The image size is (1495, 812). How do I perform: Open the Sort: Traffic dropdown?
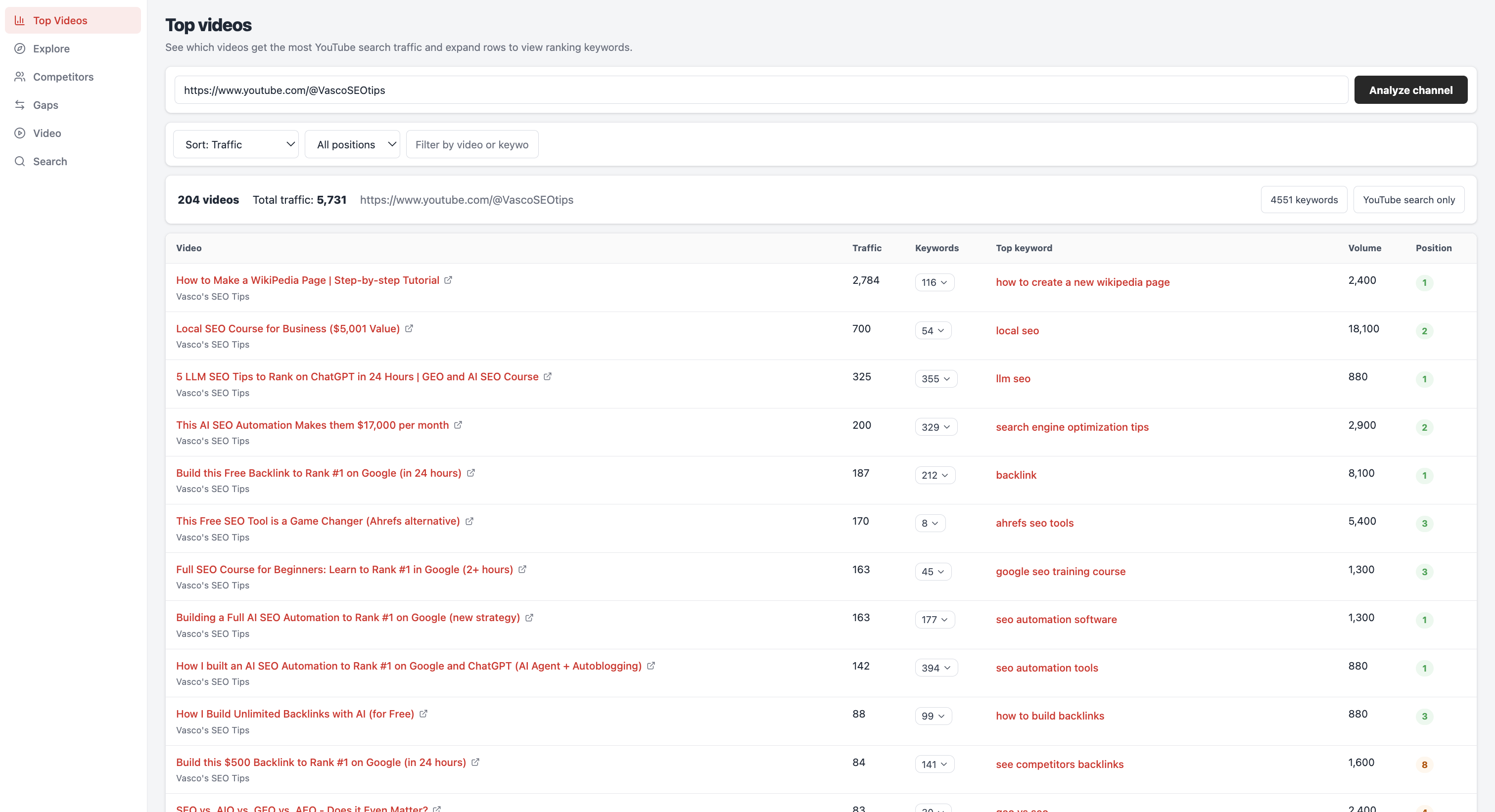pyautogui.click(x=235, y=144)
